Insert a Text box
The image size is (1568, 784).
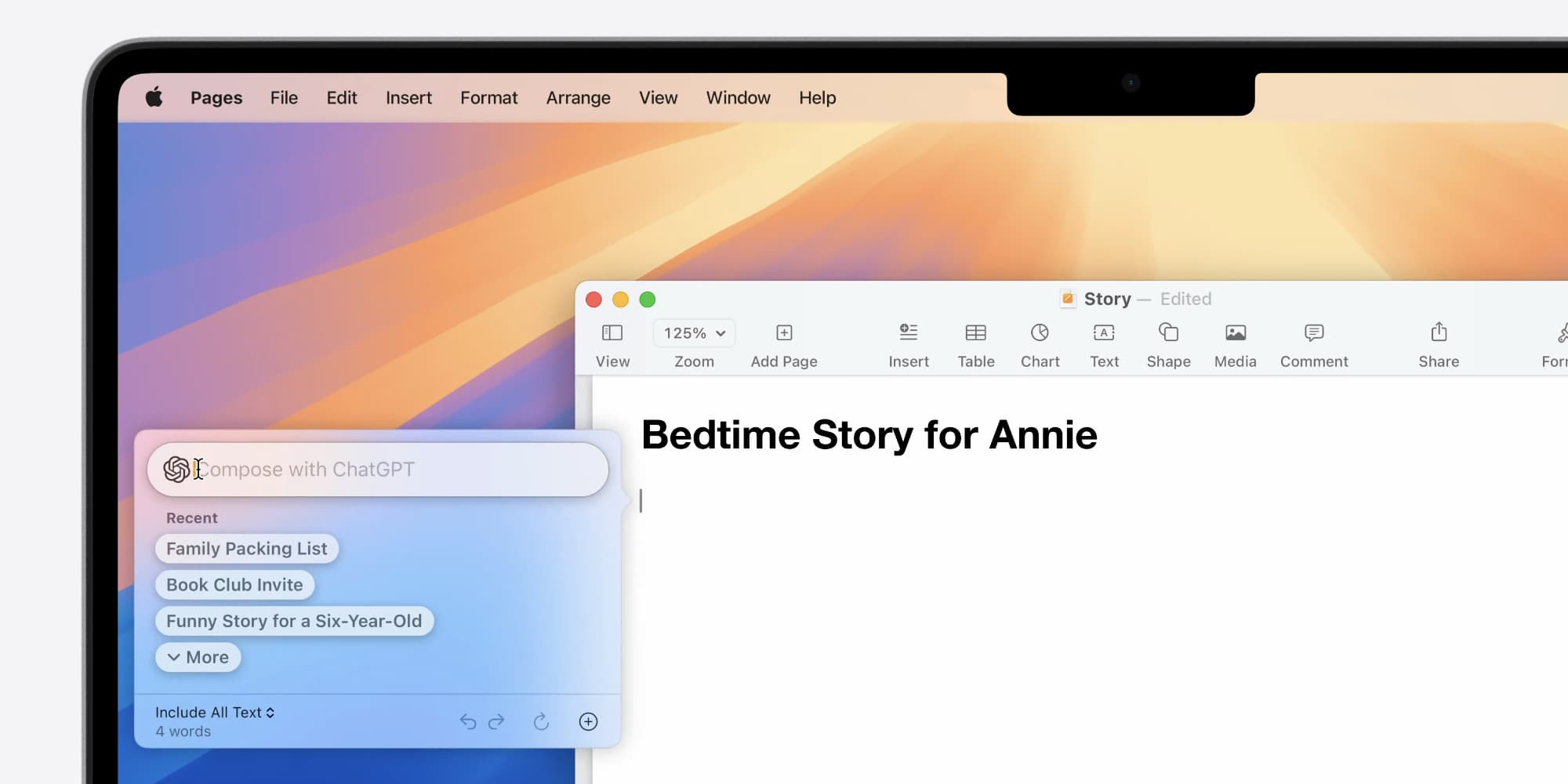[x=1104, y=343]
